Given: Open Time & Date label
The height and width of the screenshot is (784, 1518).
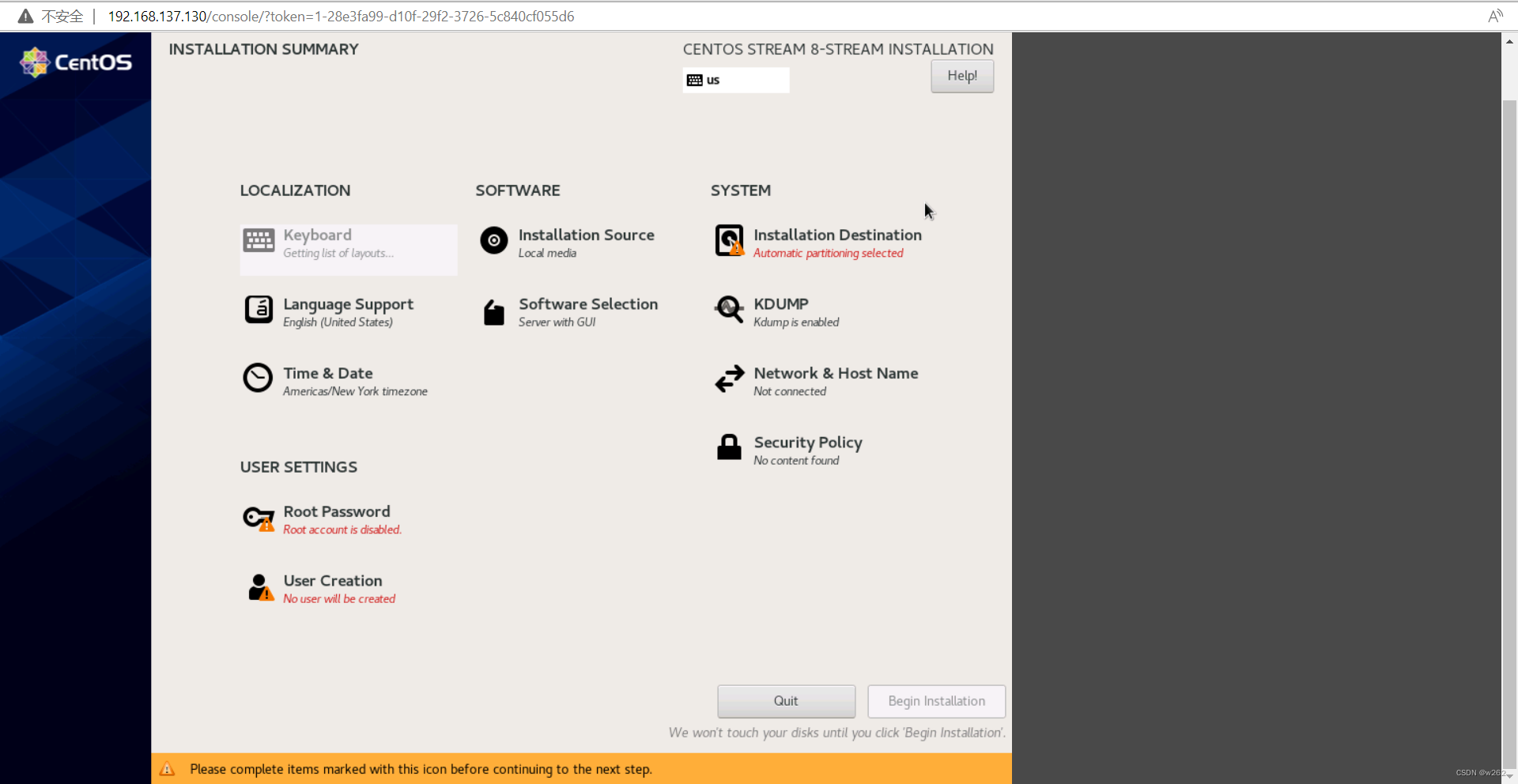Looking at the screenshot, I should [x=328, y=373].
